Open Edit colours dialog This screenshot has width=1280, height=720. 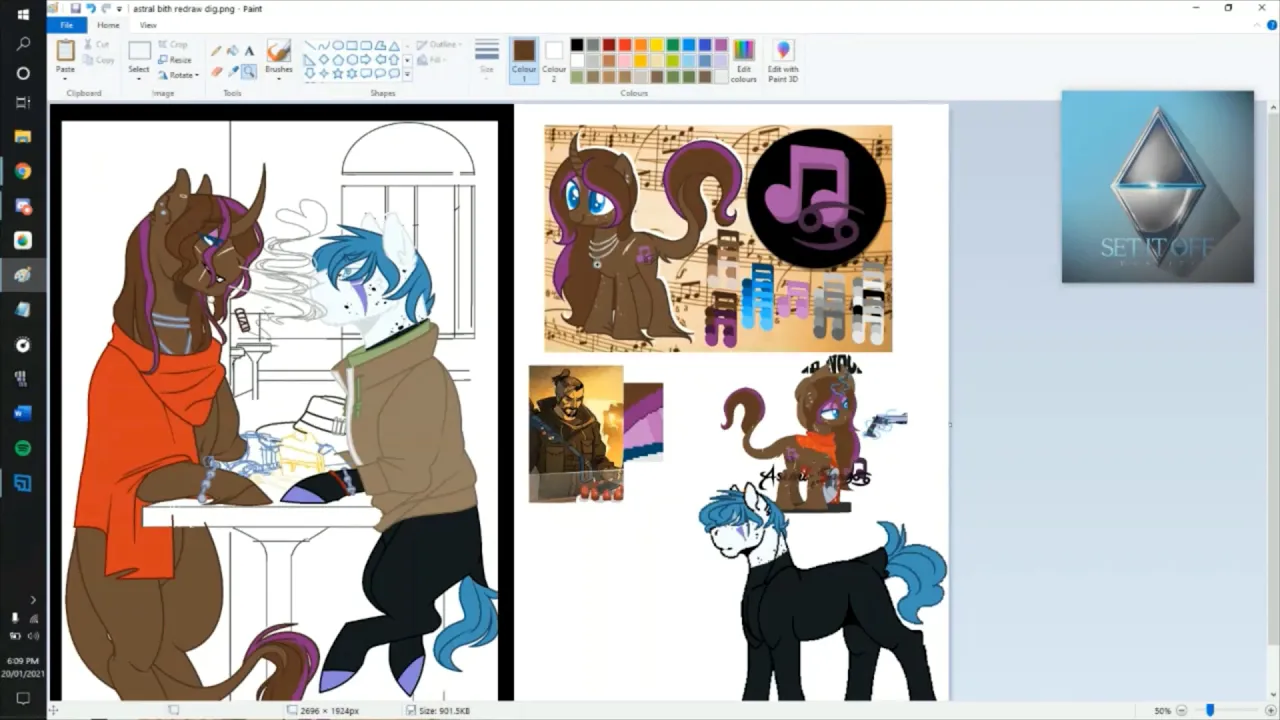[x=744, y=61]
